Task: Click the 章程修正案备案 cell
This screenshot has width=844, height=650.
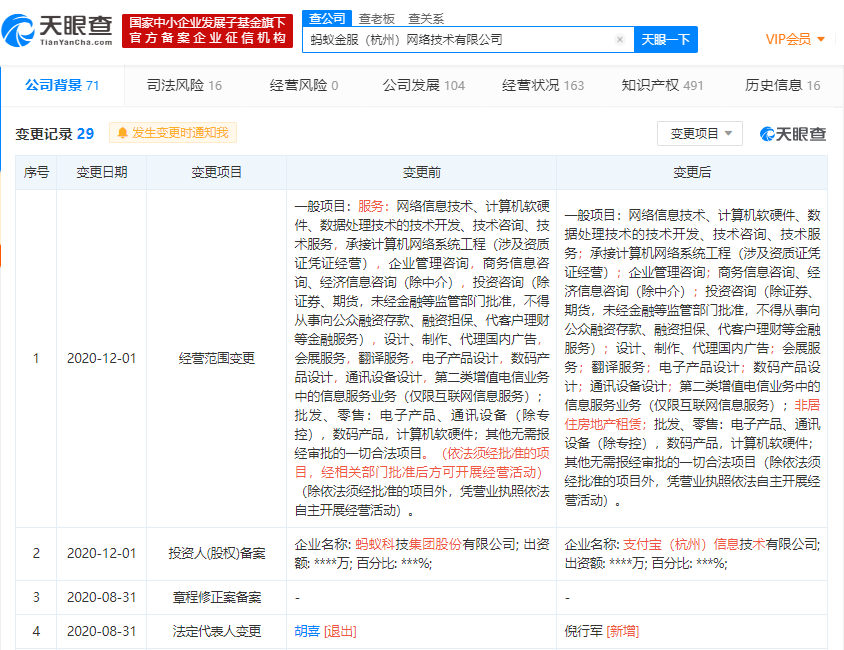Action: point(216,597)
